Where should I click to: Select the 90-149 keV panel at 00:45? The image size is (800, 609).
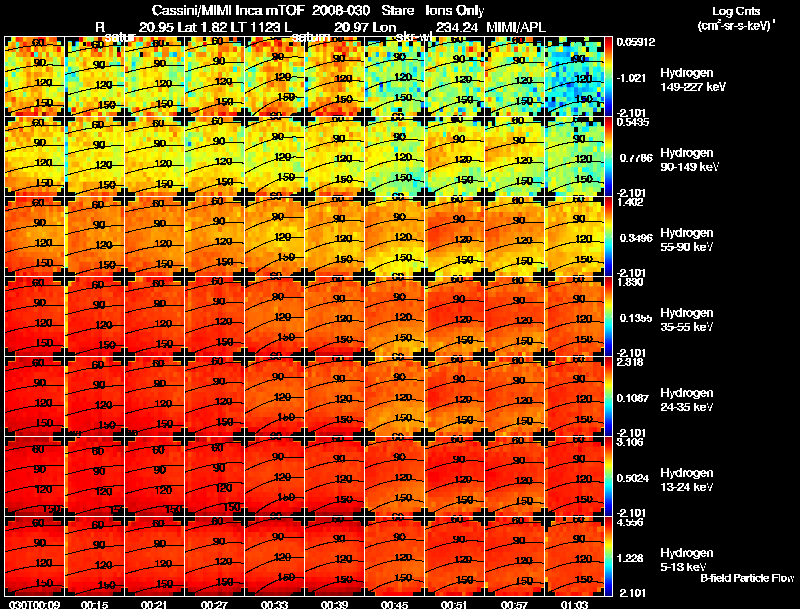tap(394, 156)
